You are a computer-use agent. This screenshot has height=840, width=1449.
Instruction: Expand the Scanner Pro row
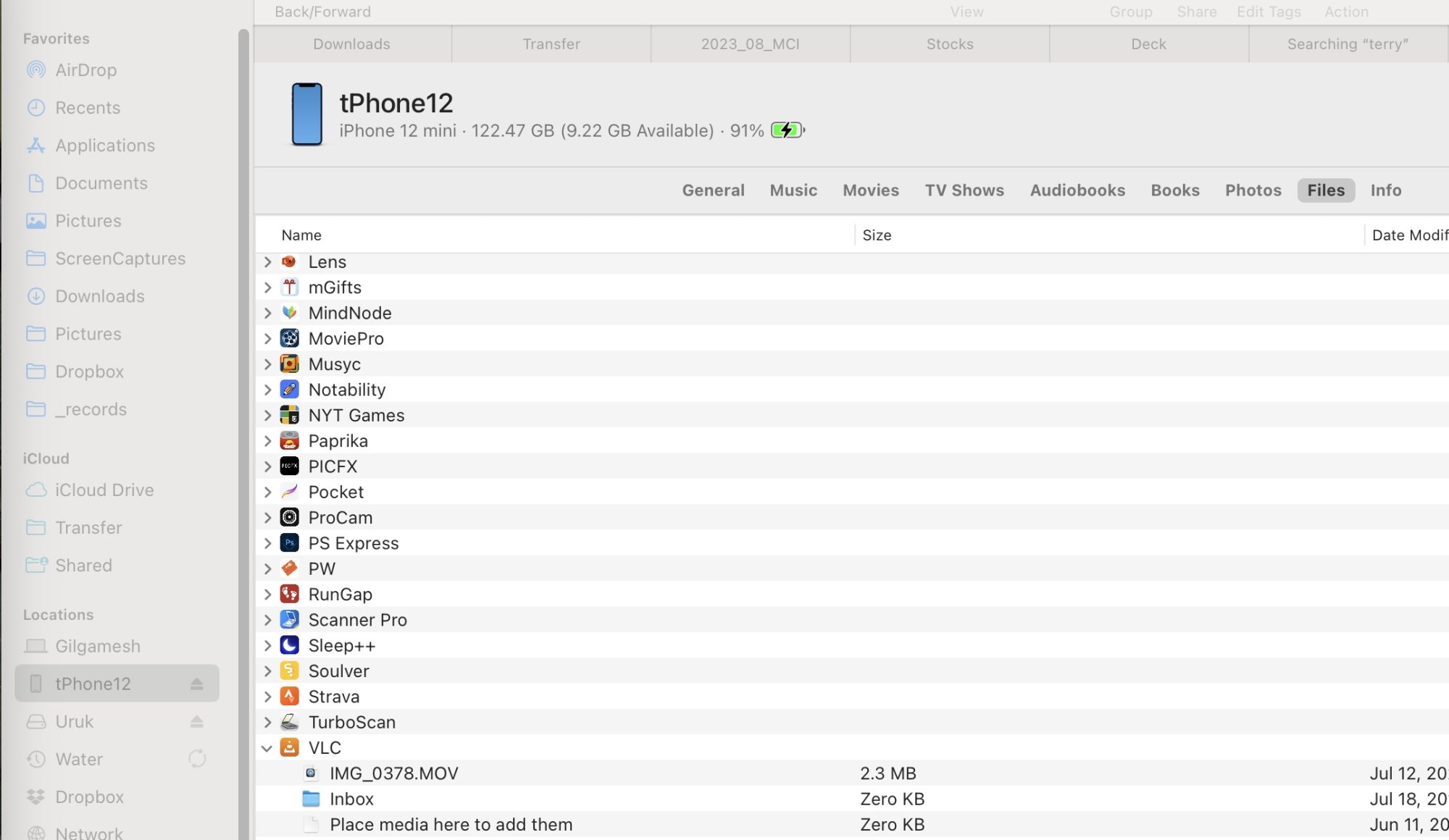tap(267, 620)
